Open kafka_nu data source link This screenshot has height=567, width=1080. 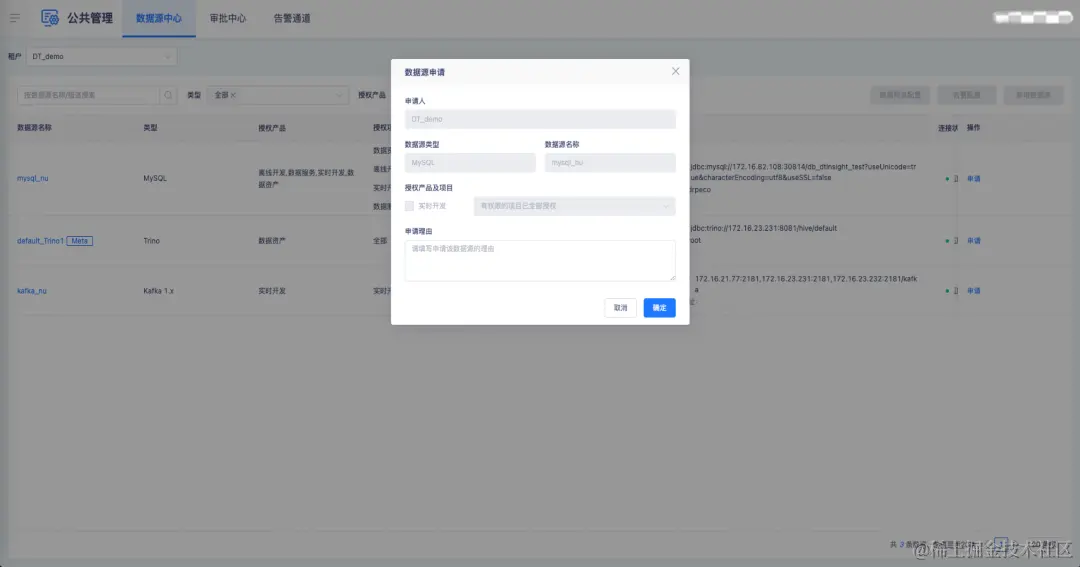(x=32, y=291)
